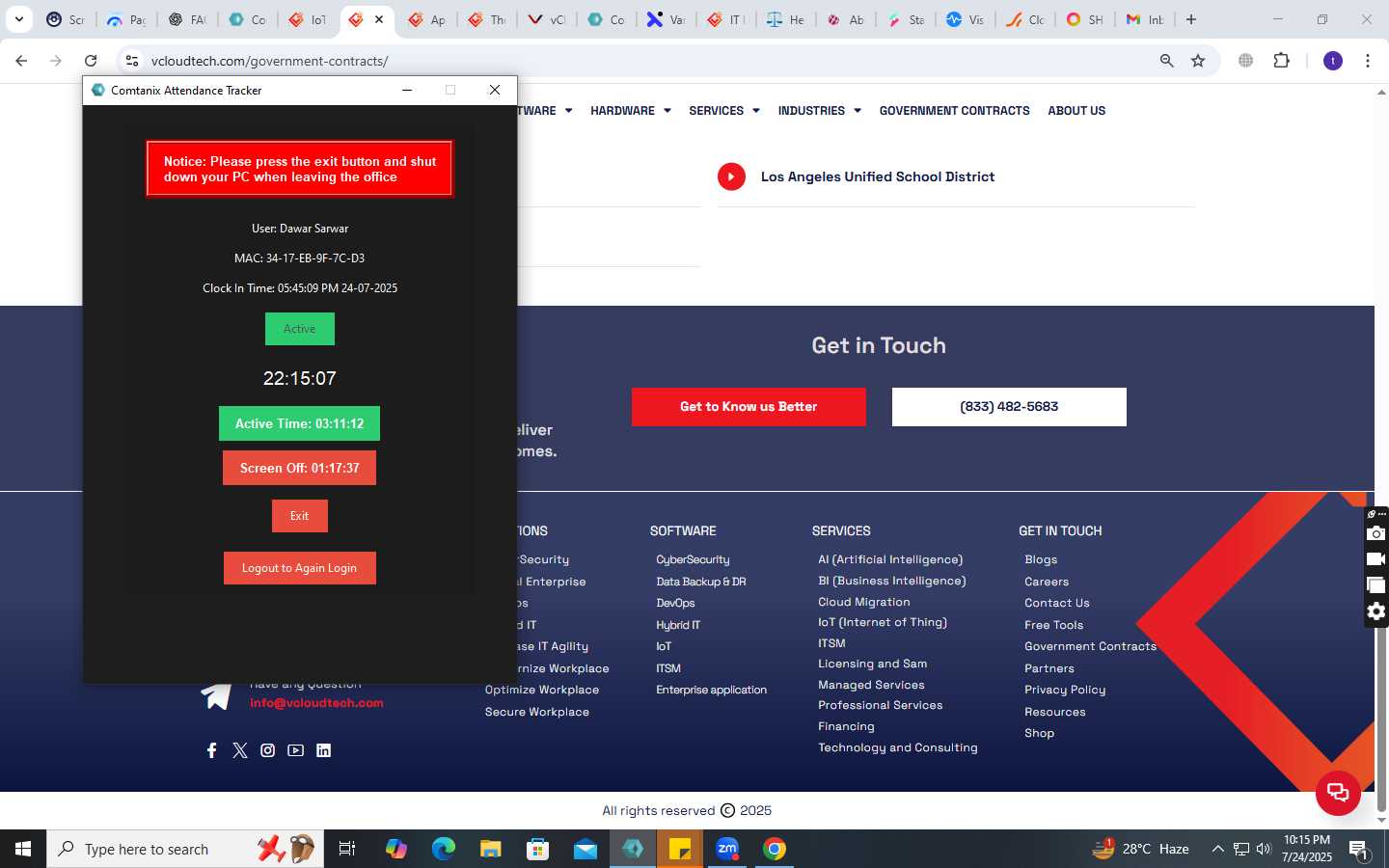Open Google Chrome from the taskbar
Viewport: 1389px width, 868px height.
(775, 849)
